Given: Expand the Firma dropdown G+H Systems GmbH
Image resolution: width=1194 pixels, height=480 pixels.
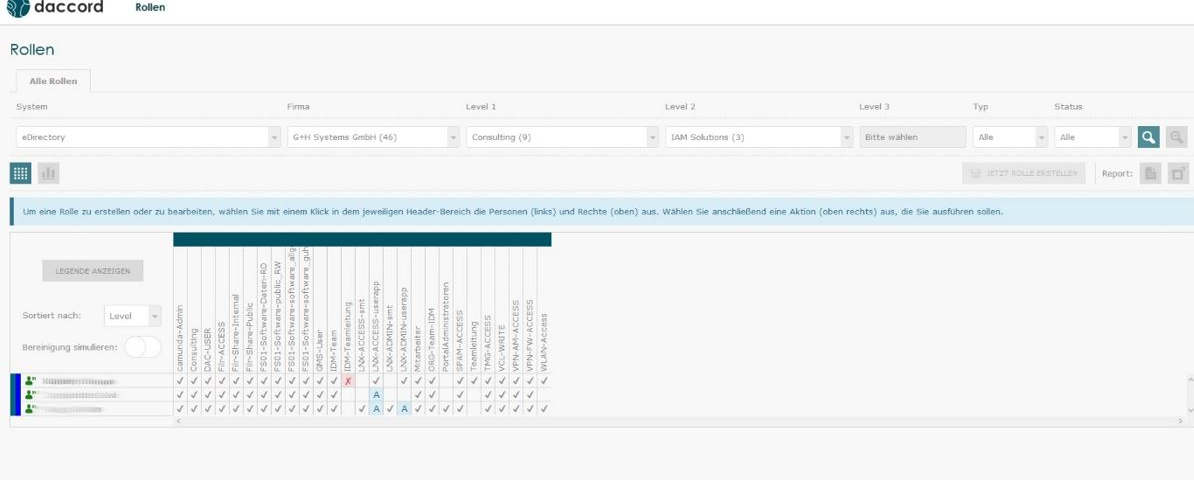Looking at the screenshot, I should click(373, 137).
